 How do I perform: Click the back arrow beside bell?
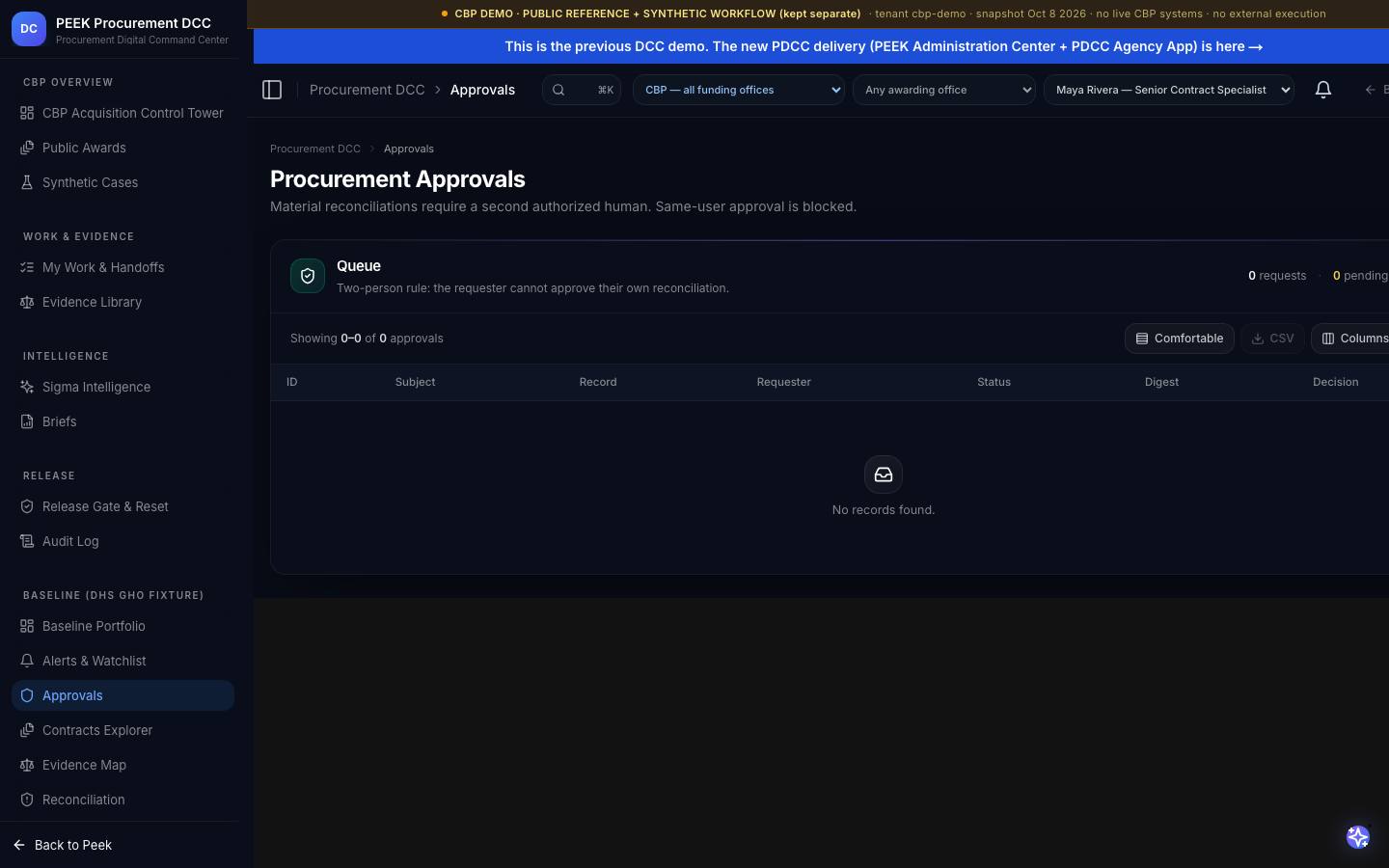point(1370,90)
